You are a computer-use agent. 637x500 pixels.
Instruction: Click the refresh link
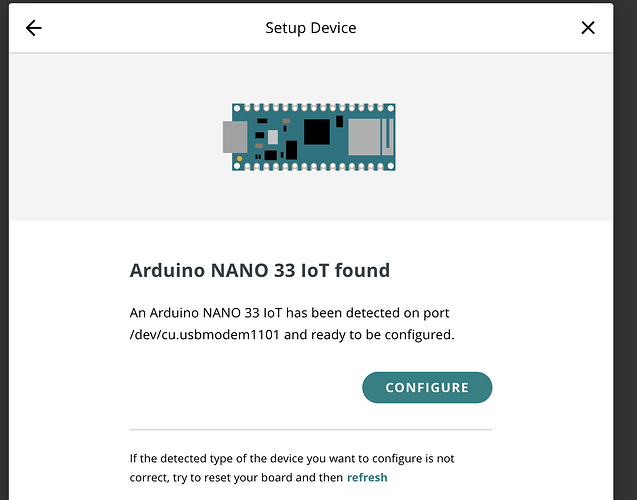coord(367,477)
